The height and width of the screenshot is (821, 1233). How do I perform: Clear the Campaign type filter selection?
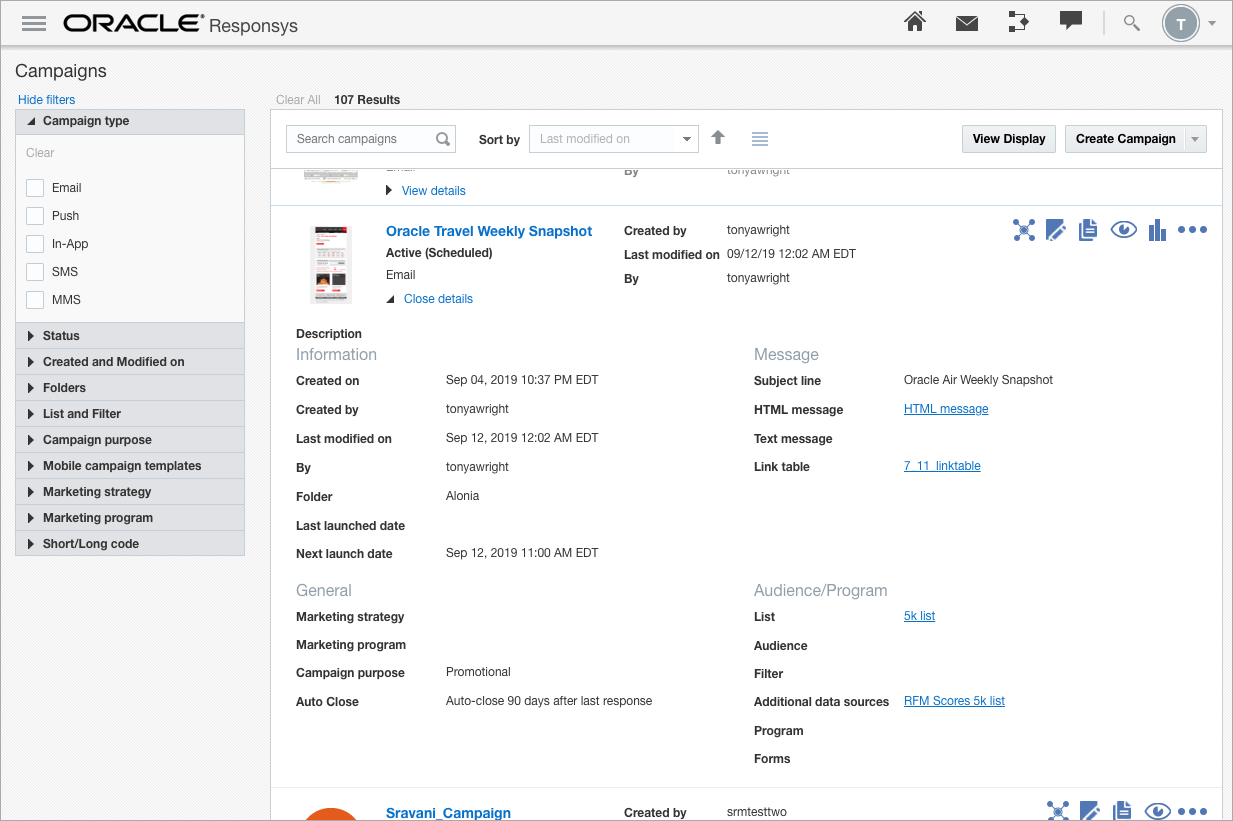40,153
